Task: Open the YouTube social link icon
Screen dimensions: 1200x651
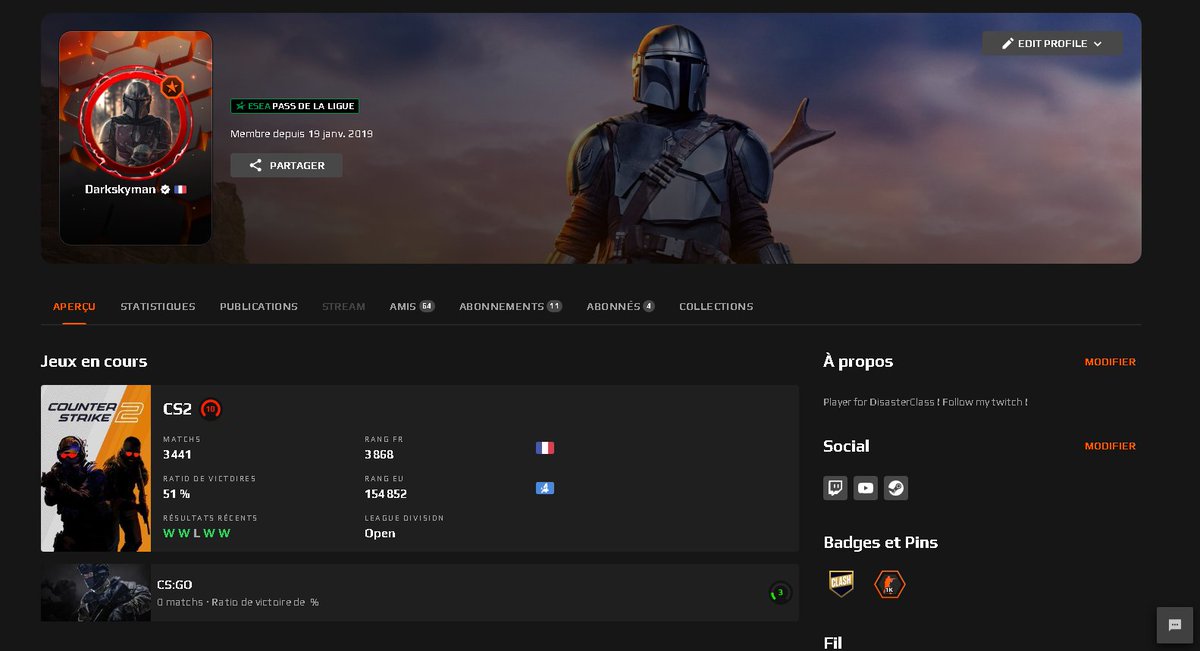Action: click(x=866, y=488)
